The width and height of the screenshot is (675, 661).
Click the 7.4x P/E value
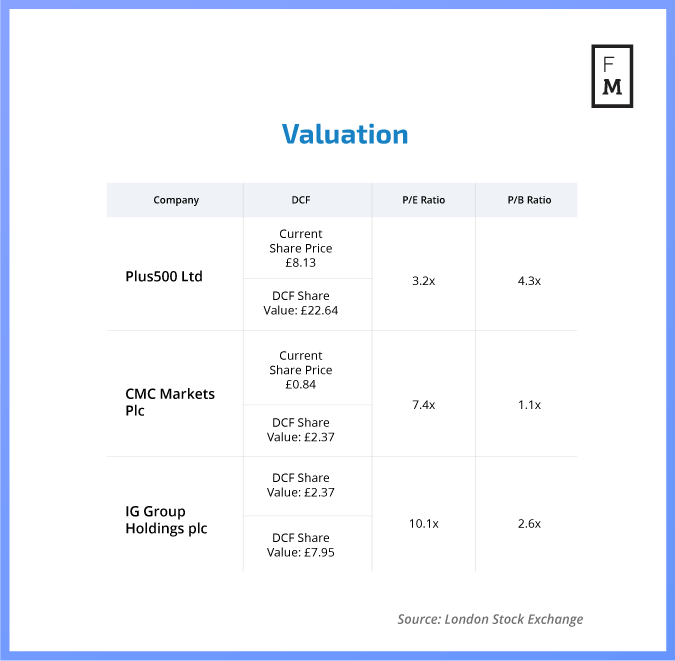point(424,405)
